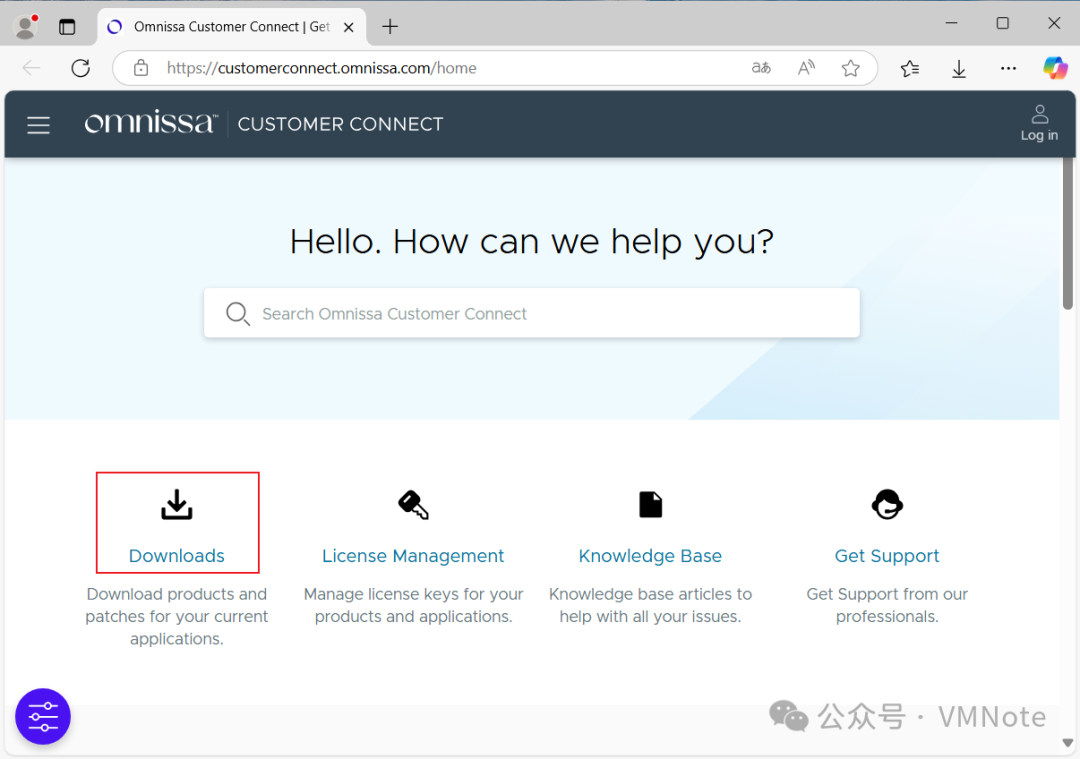This screenshot has width=1080, height=759.
Task: Minimize the browser window
Action: point(951,23)
